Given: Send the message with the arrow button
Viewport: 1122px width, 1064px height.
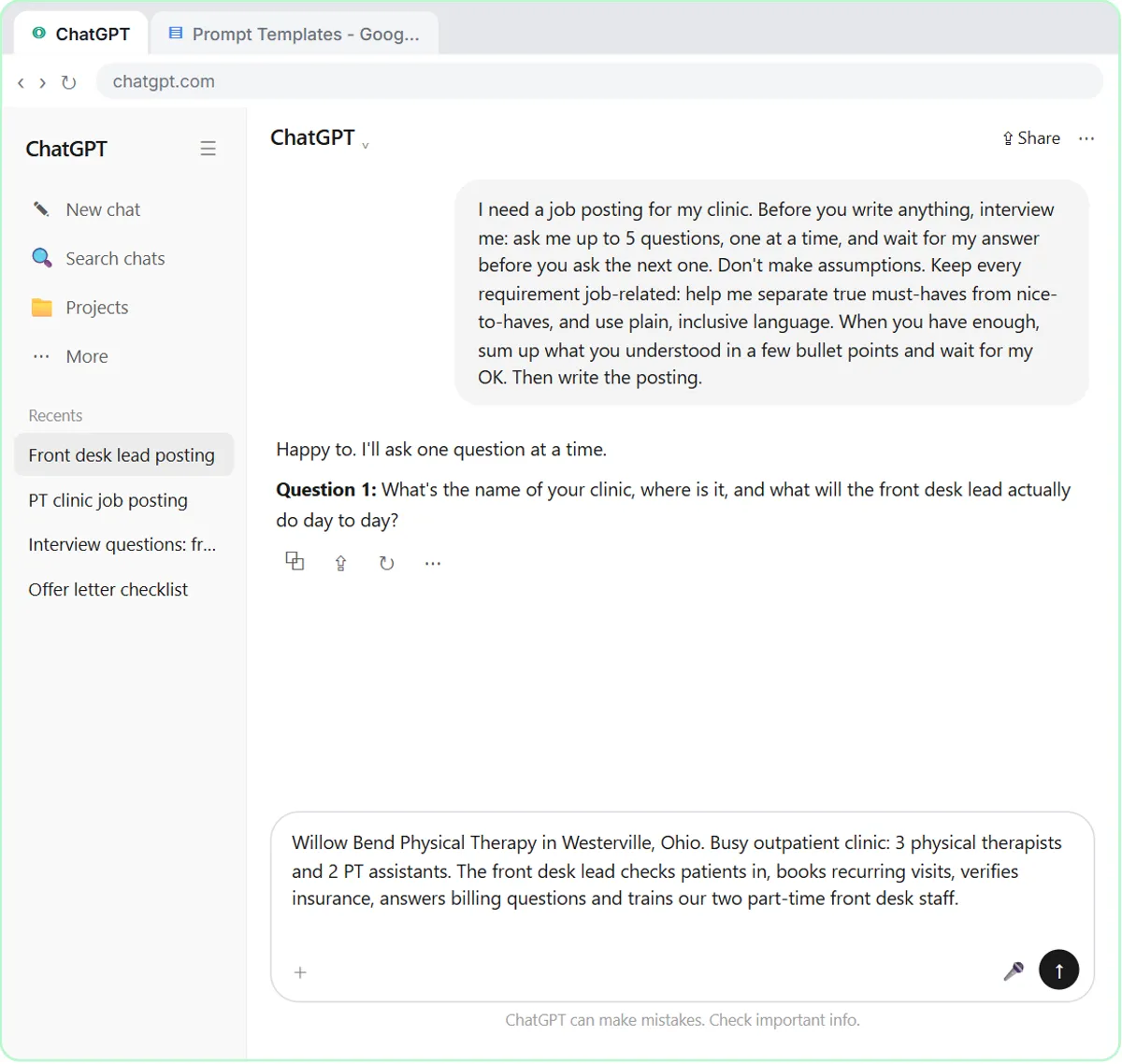Looking at the screenshot, I should pos(1058,970).
